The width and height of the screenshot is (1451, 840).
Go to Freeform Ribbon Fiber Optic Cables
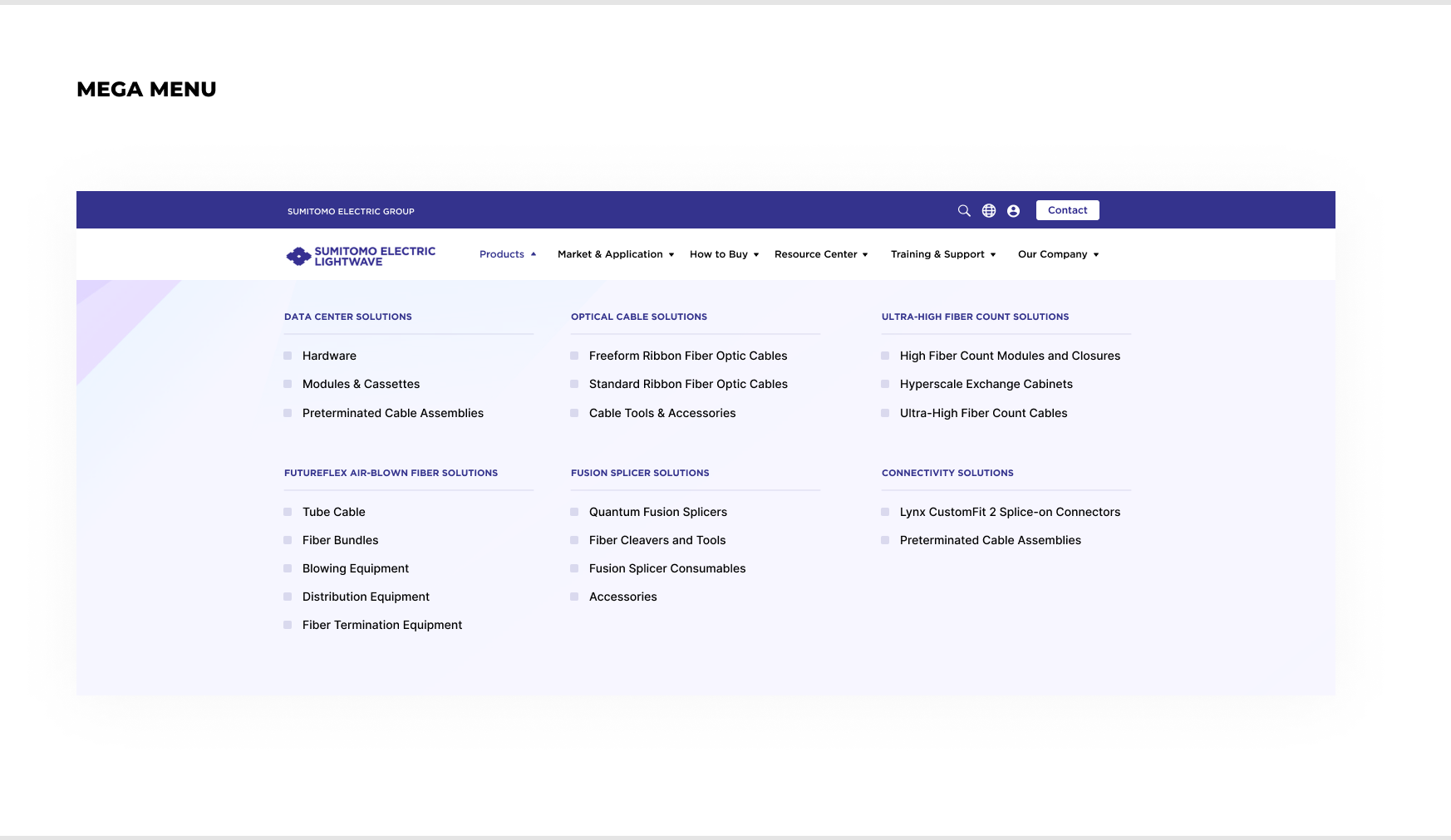(x=688, y=356)
